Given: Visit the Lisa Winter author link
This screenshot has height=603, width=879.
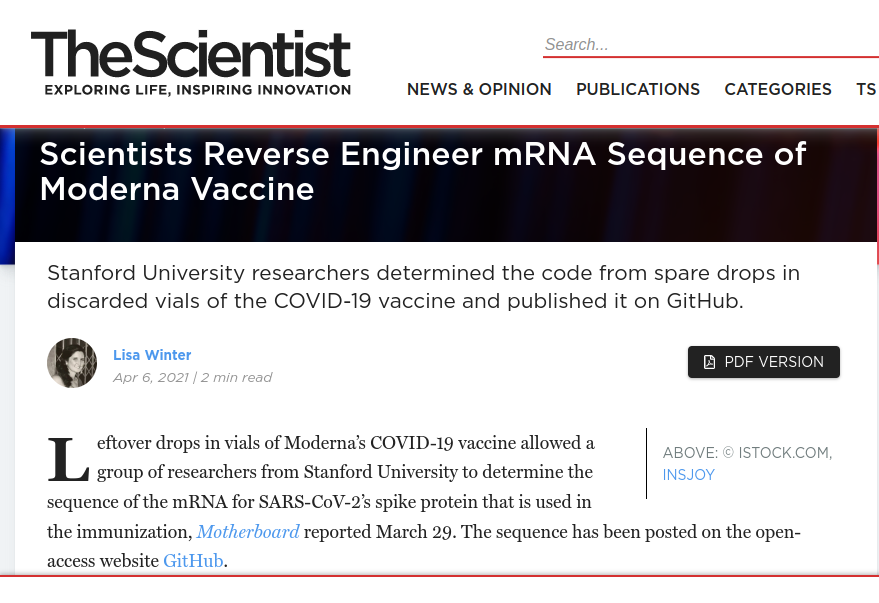Looking at the screenshot, I should pyautogui.click(x=152, y=355).
